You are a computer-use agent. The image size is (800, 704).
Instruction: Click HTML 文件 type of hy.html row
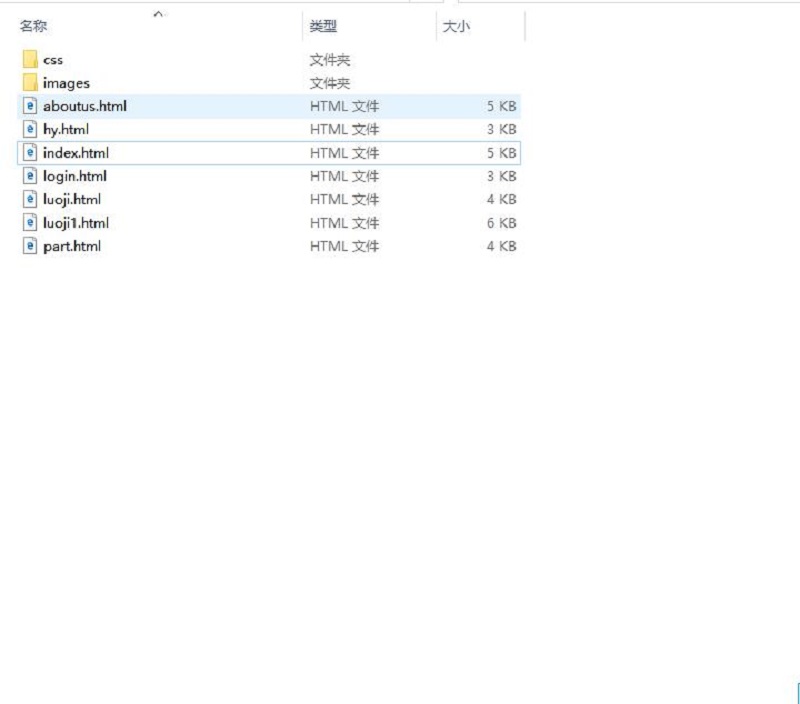click(344, 130)
